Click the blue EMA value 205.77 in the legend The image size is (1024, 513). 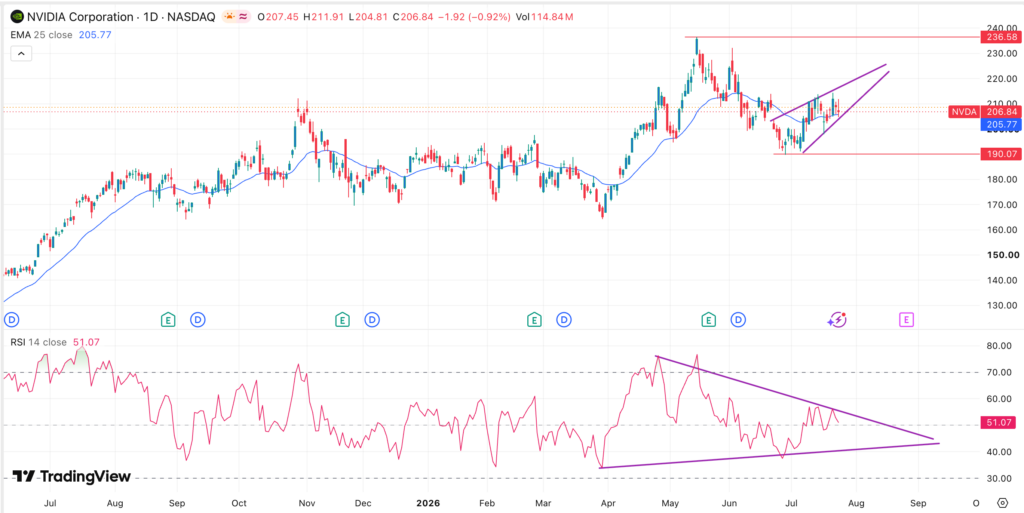click(x=95, y=35)
